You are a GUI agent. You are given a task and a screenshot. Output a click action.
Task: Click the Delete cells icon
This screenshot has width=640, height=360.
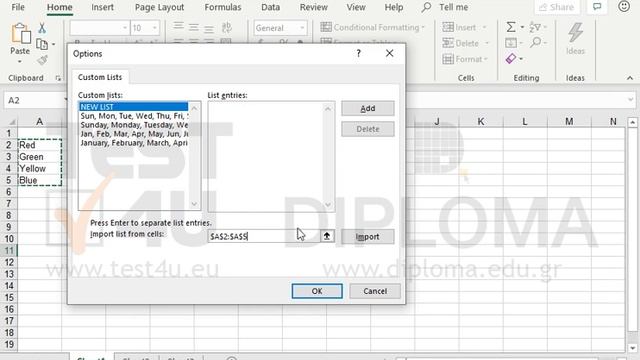pos(448,43)
